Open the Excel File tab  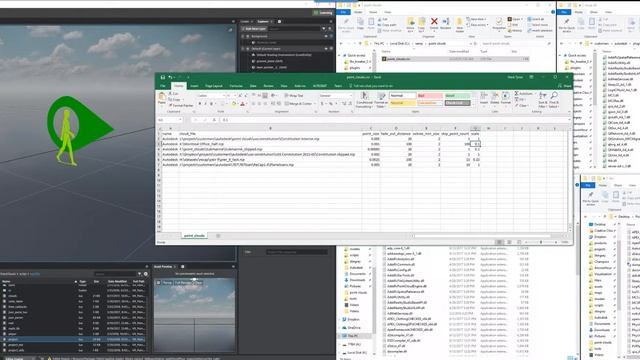[x=162, y=86]
